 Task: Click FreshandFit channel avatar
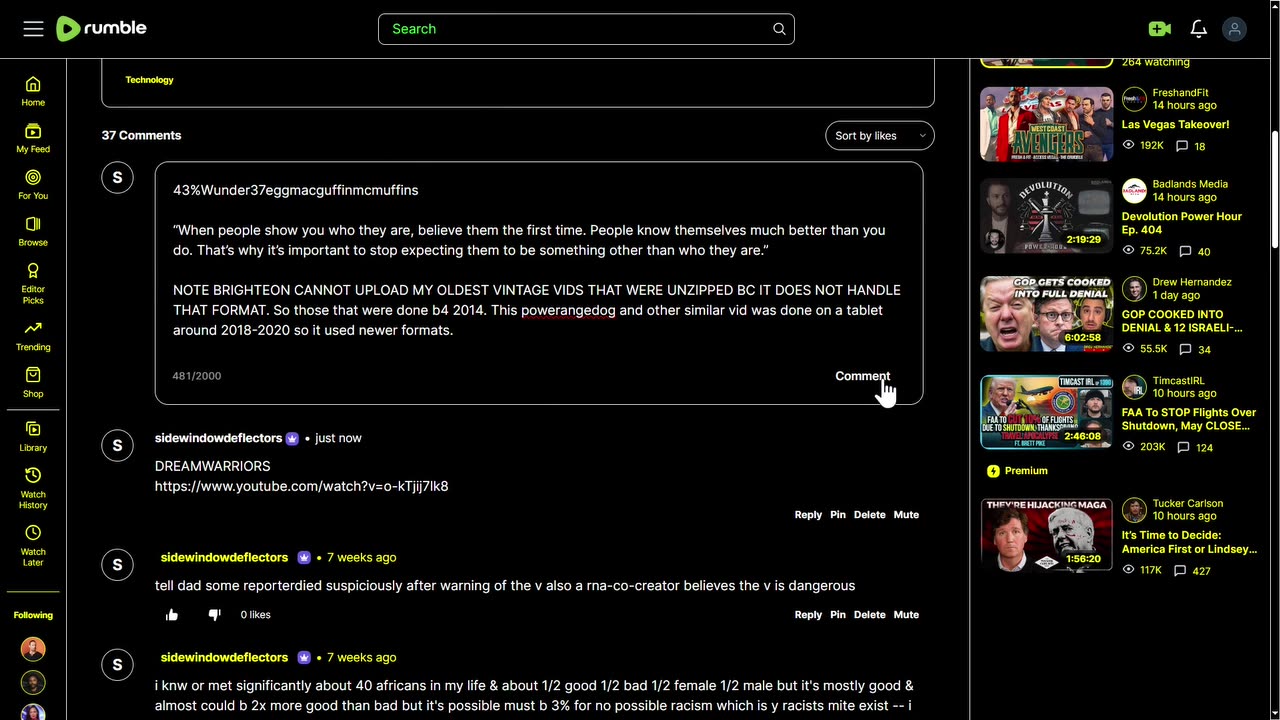(1134, 99)
